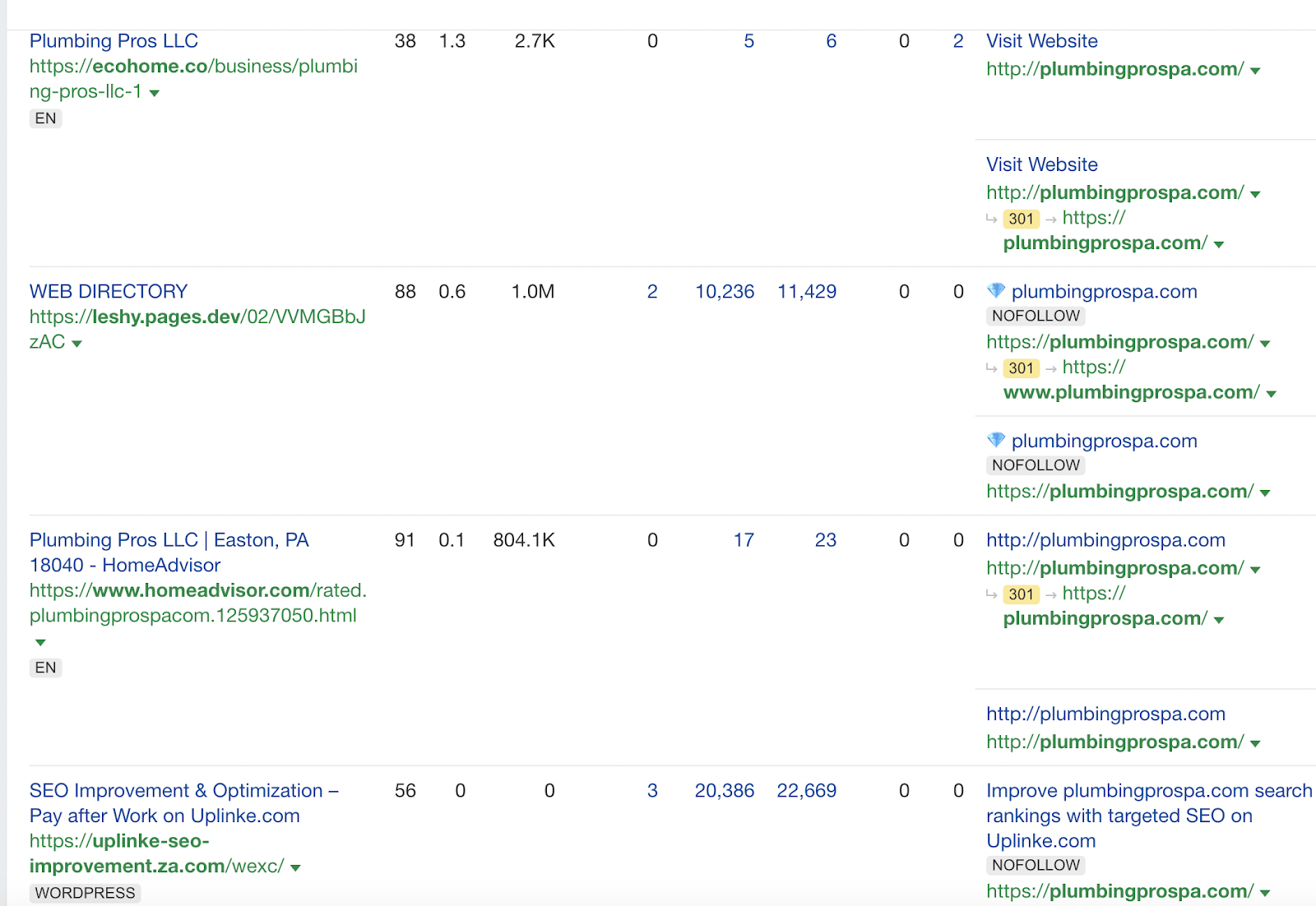The image size is (1316, 906).
Task: Open the WEB DIRECTORY page title link
Action: click(109, 292)
